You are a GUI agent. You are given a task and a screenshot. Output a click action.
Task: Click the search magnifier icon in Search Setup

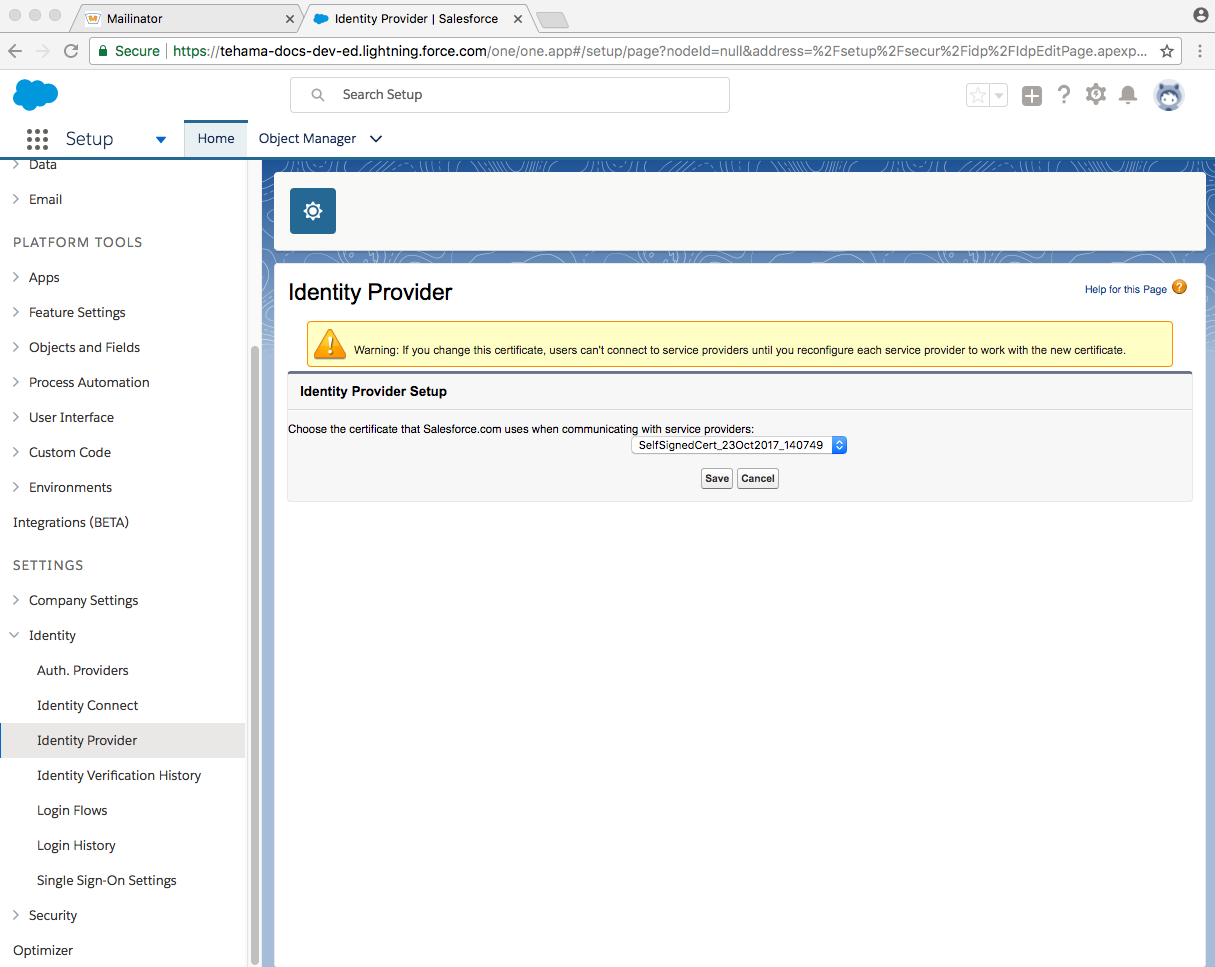(x=318, y=95)
